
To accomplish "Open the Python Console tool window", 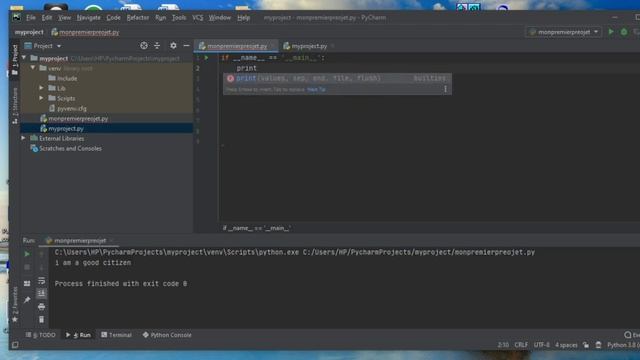I will (x=167, y=335).
